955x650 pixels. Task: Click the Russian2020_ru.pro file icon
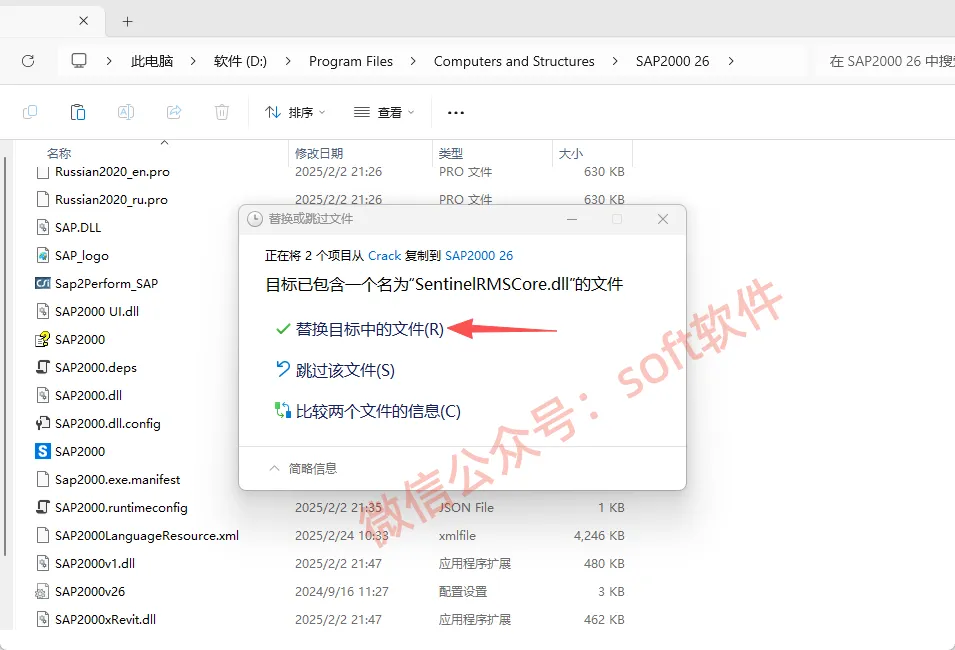click(43, 199)
